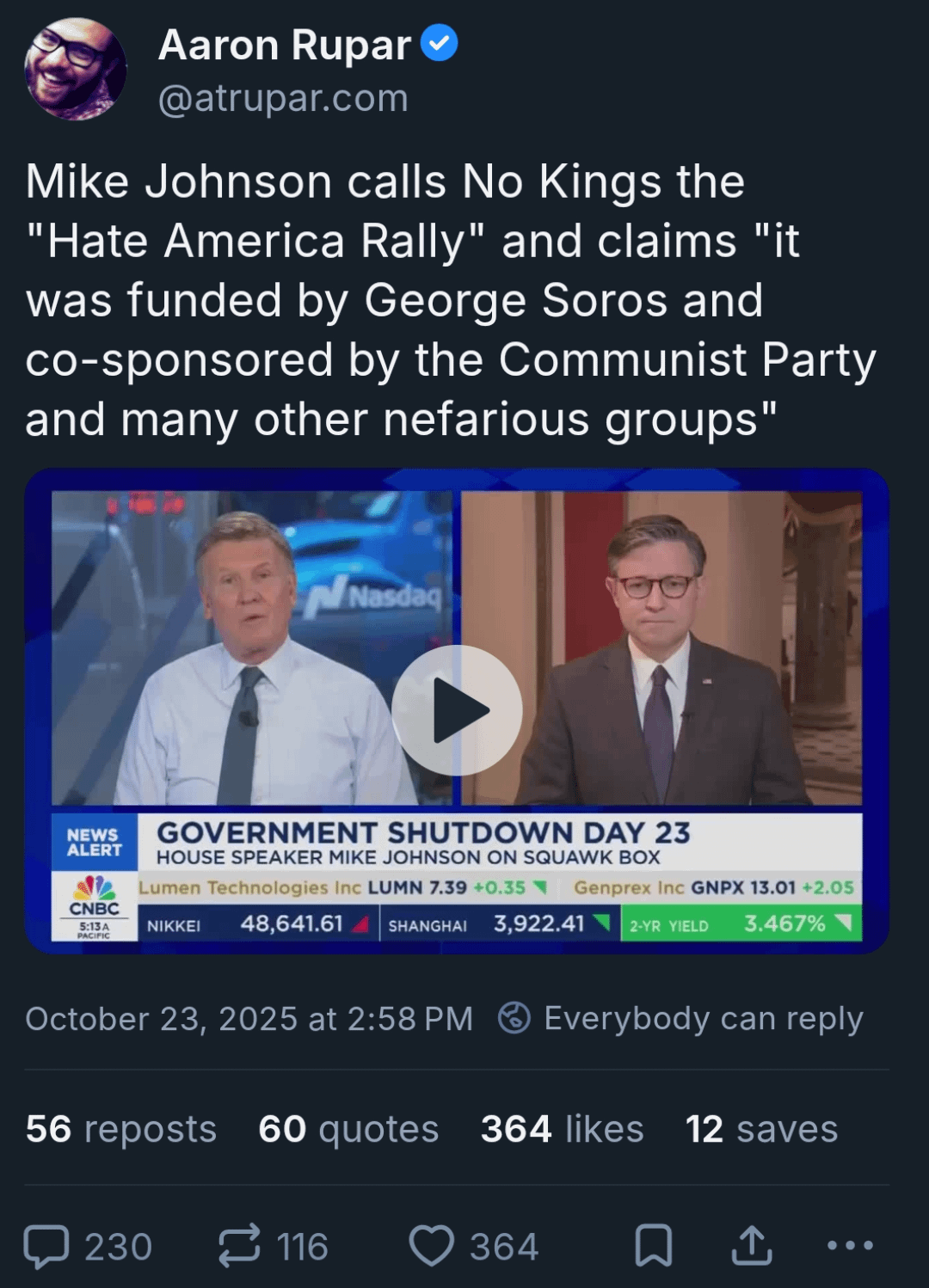Click the Aaron Rupar display name
Screen dimensions: 929x1288
point(285,45)
